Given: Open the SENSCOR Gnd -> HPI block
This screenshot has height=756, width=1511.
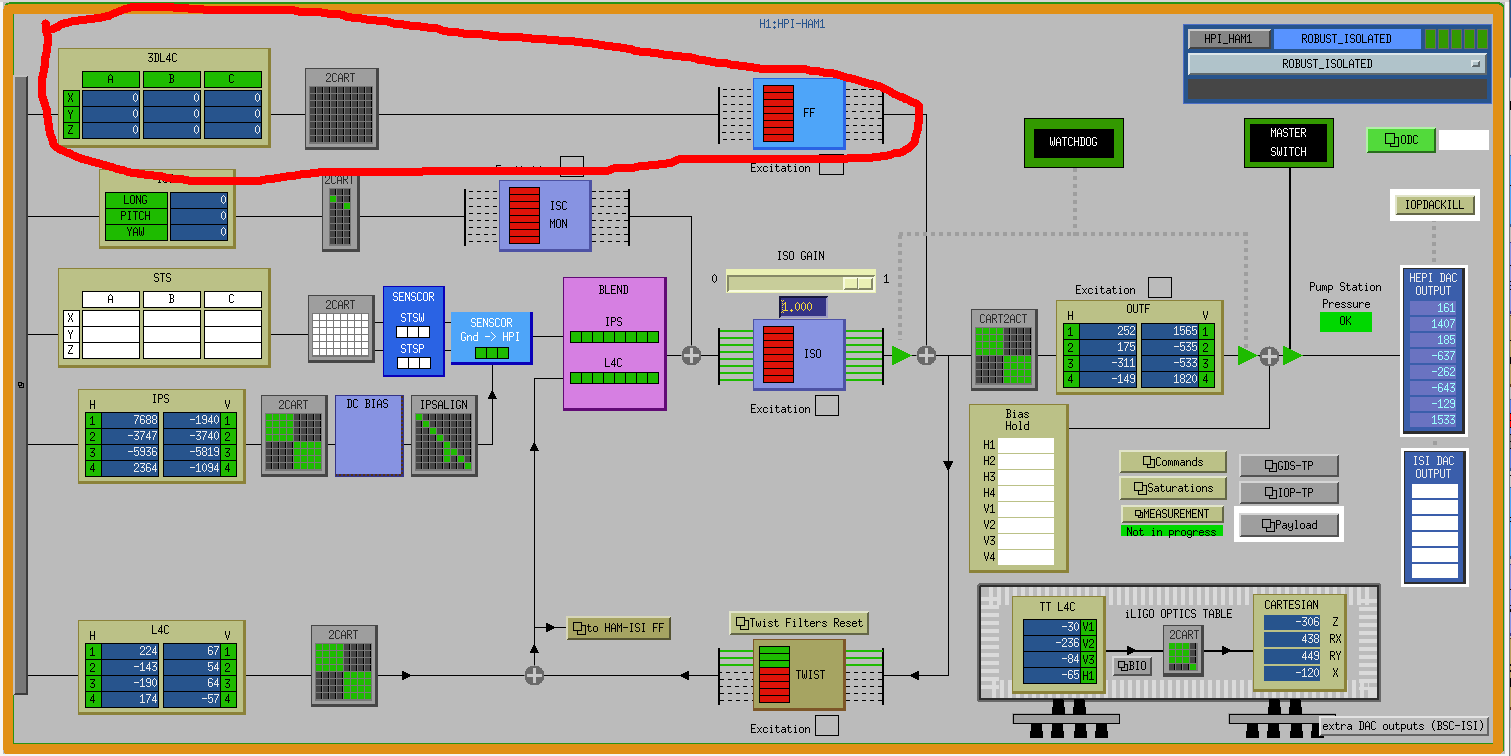Looking at the screenshot, I should point(491,337).
